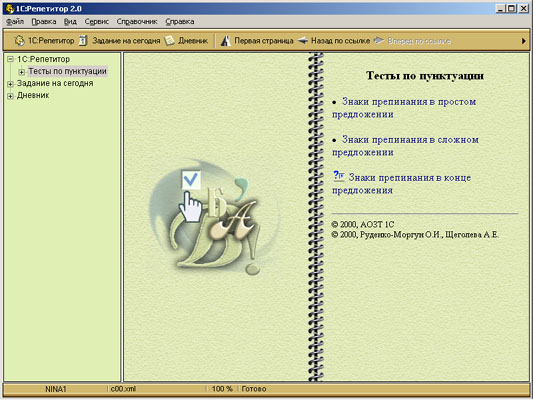533x400 pixels.
Task: Collapse the 1С:Репетитор tree root node
Action: (11, 59)
